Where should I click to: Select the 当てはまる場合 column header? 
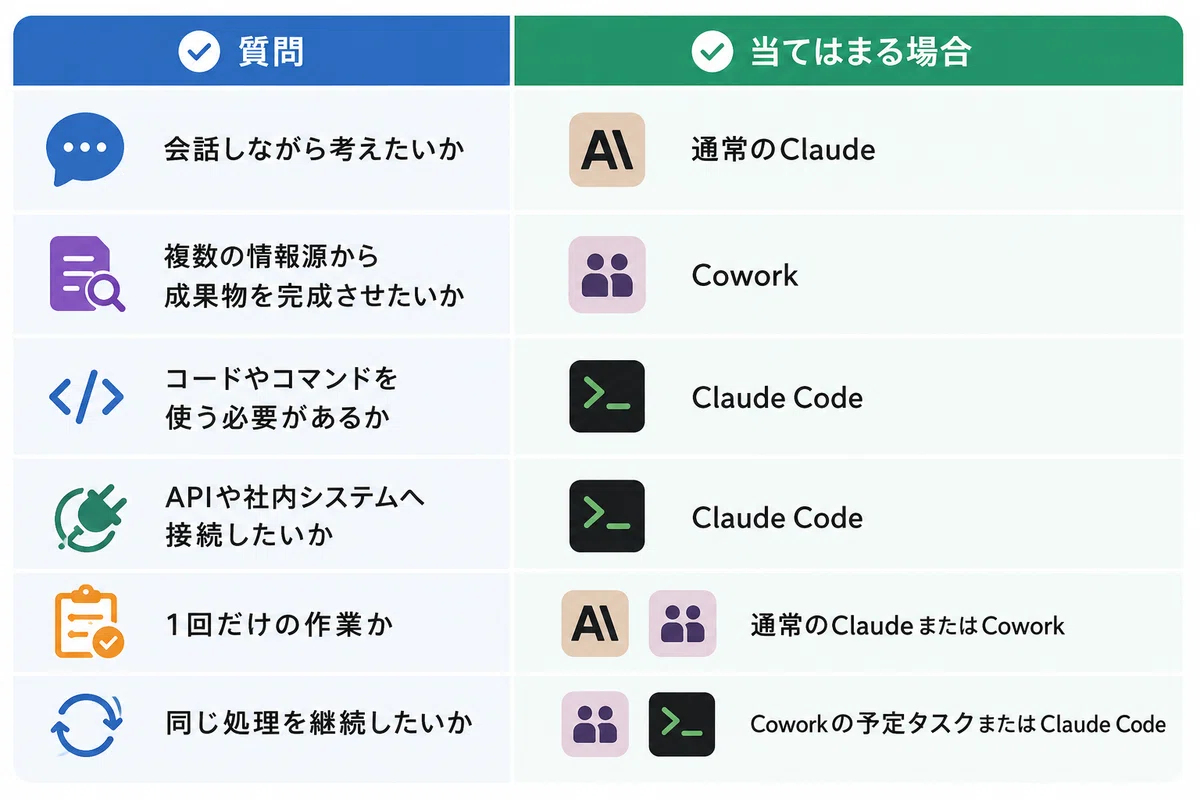[848, 51]
